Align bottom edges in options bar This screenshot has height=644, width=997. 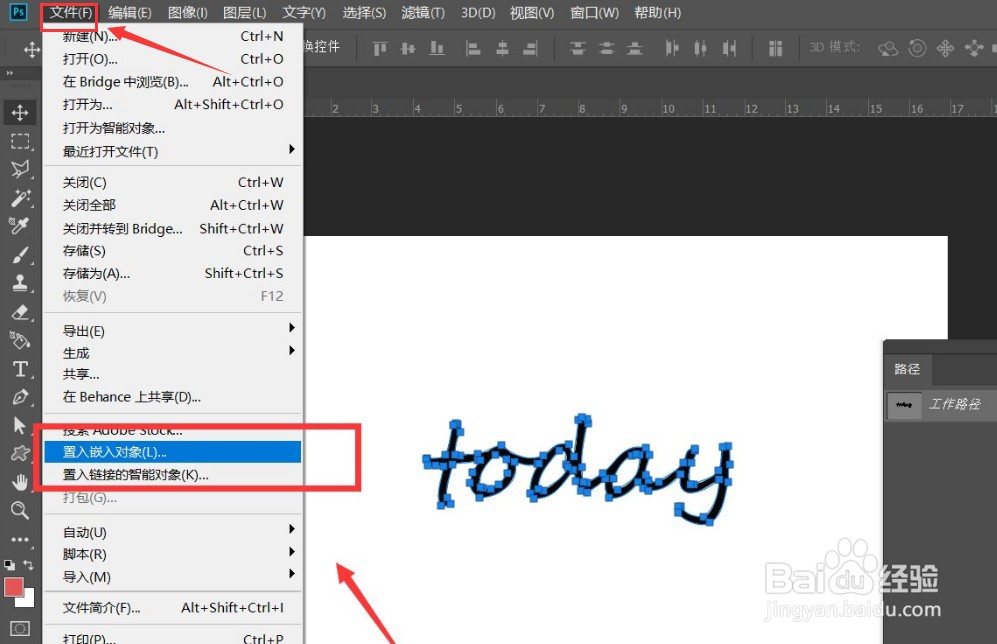pos(437,48)
